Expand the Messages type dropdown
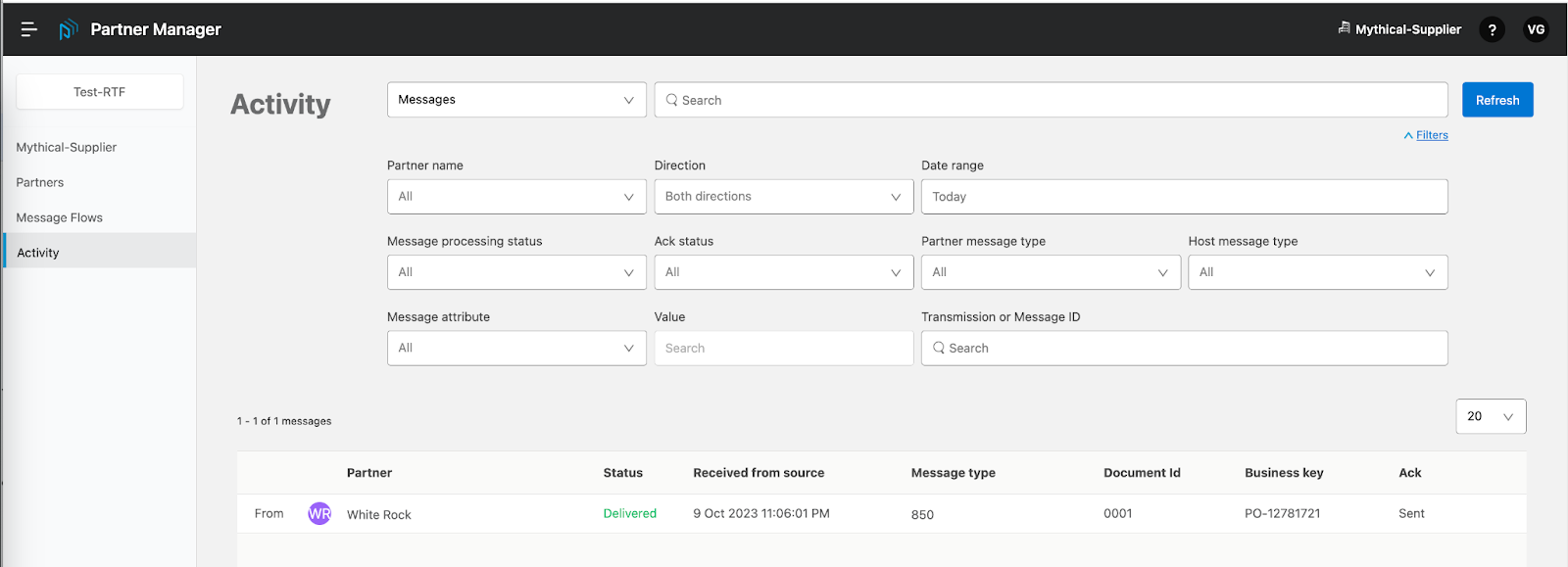The height and width of the screenshot is (567, 1568). (516, 100)
